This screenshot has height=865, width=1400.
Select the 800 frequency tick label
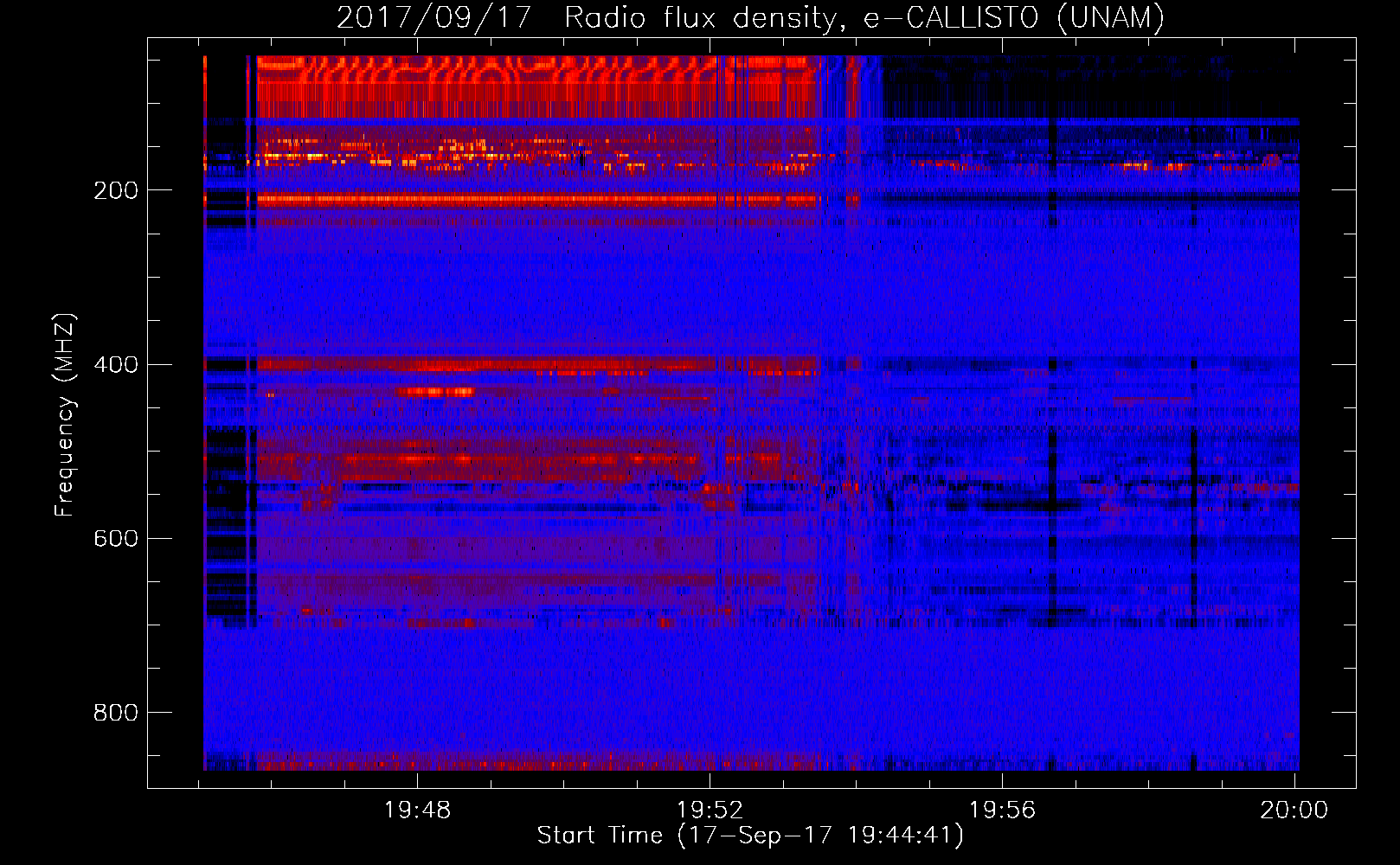coord(116,713)
